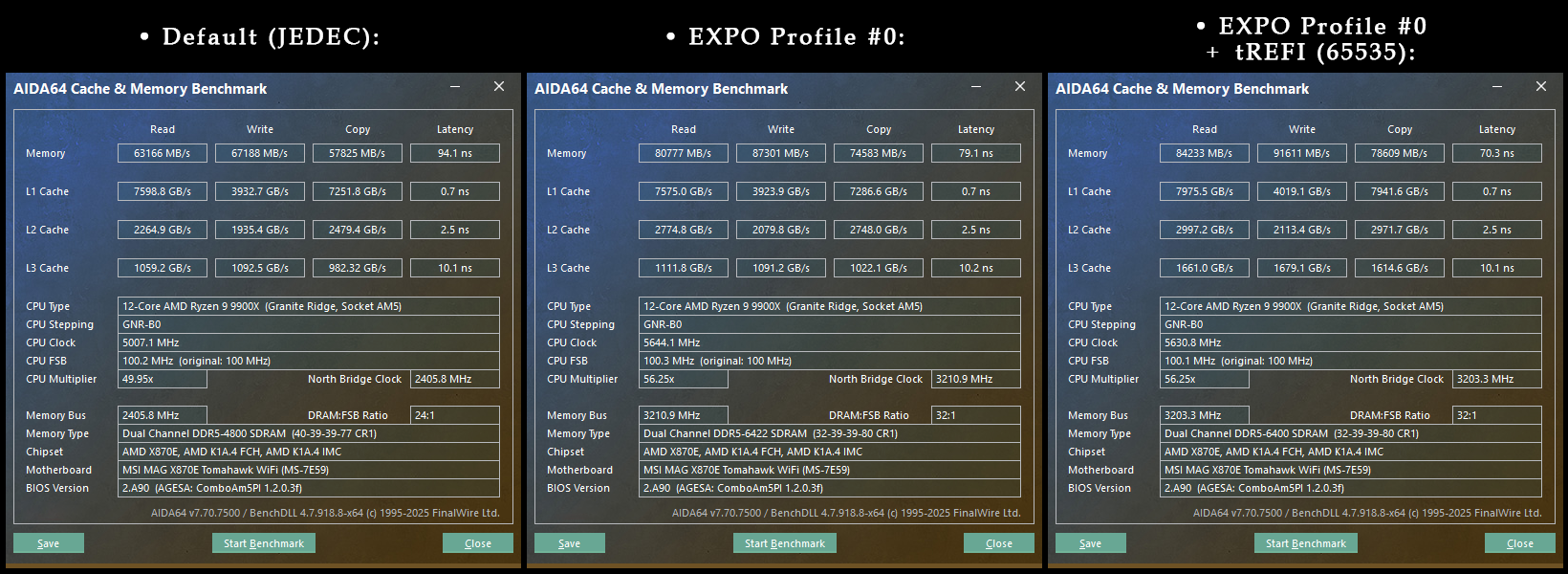
Task: Select memory write value 91611 MB/s
Action: click(1302, 153)
